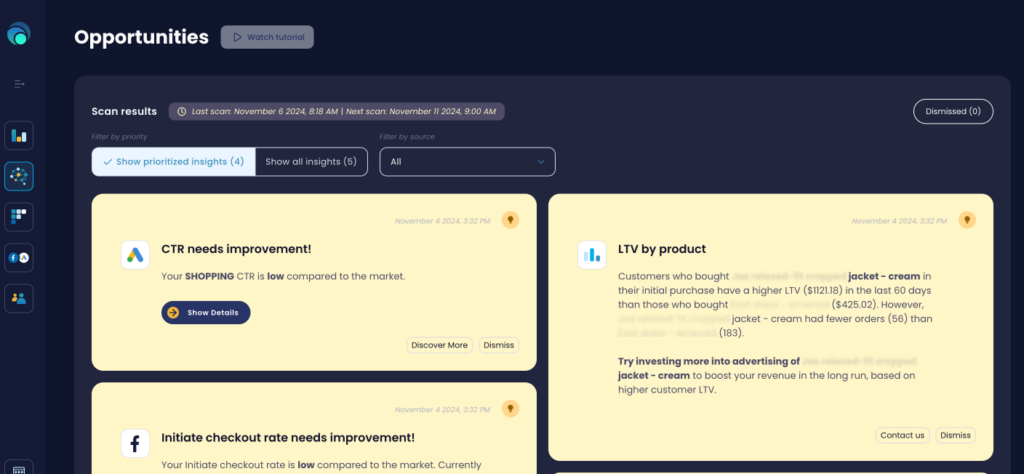Click the Last scan timestamp badge
The width and height of the screenshot is (1024, 474).
point(336,112)
